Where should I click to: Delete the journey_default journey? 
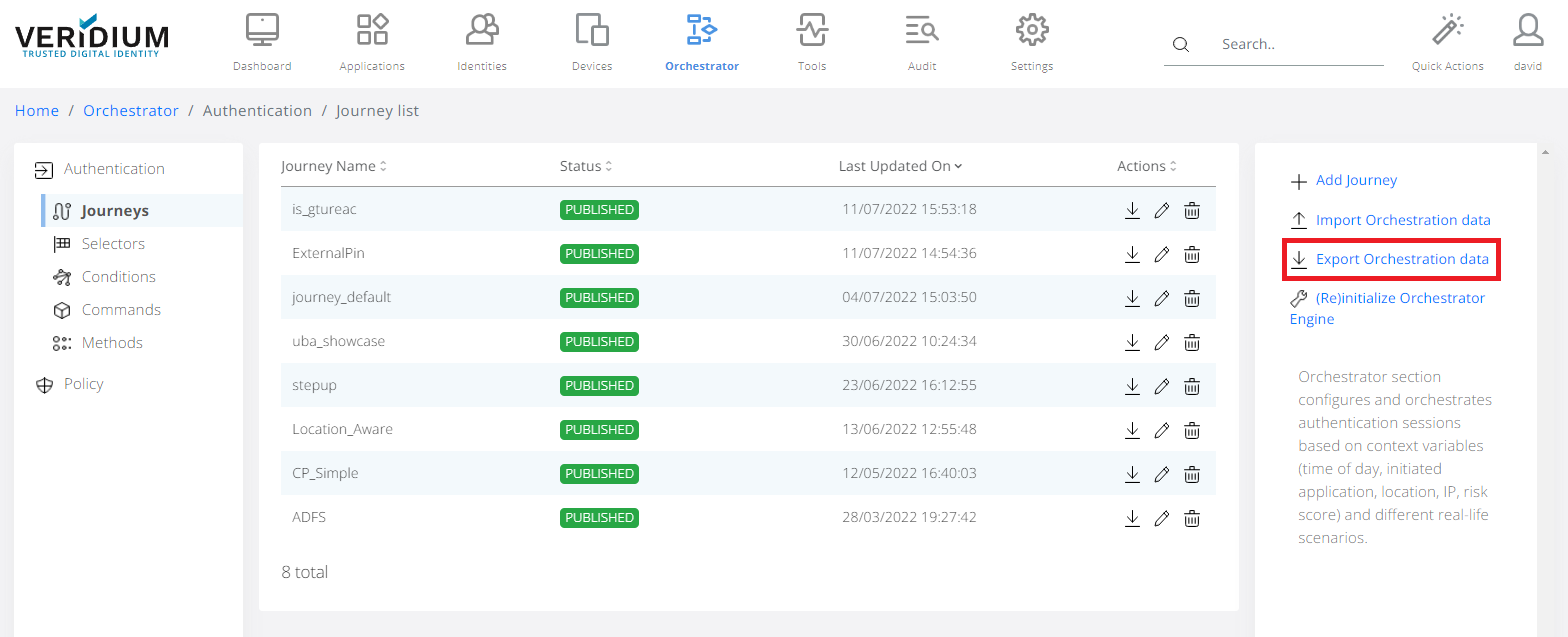click(x=1192, y=298)
